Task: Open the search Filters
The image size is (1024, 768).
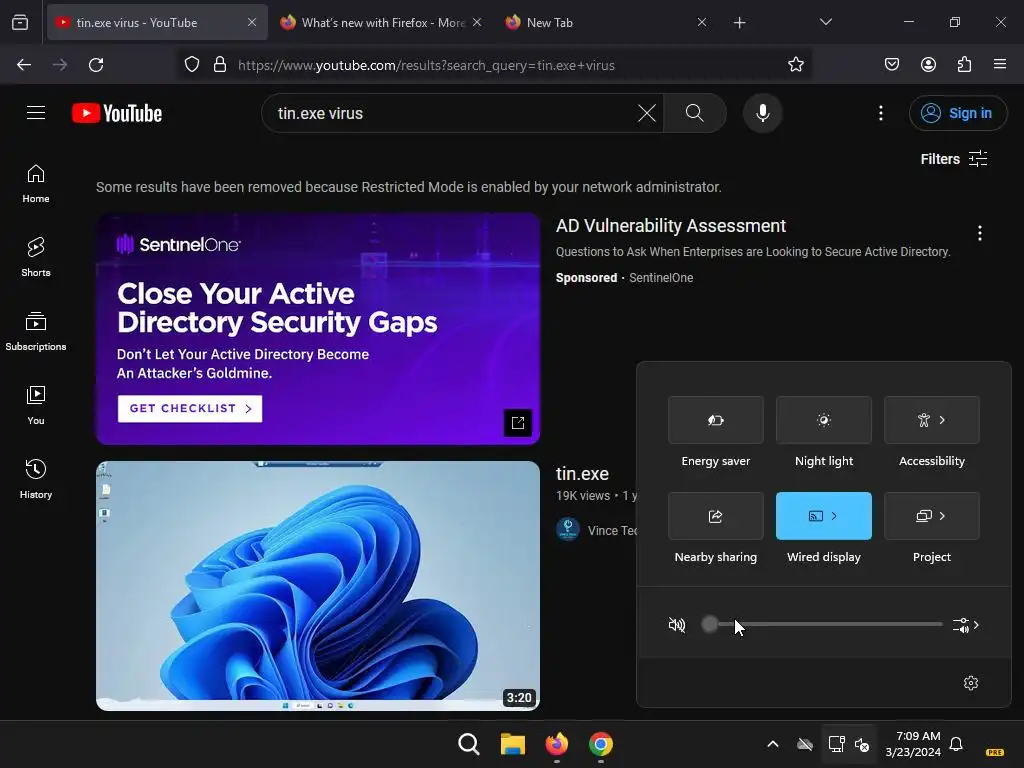Action: pyautogui.click(x=953, y=159)
